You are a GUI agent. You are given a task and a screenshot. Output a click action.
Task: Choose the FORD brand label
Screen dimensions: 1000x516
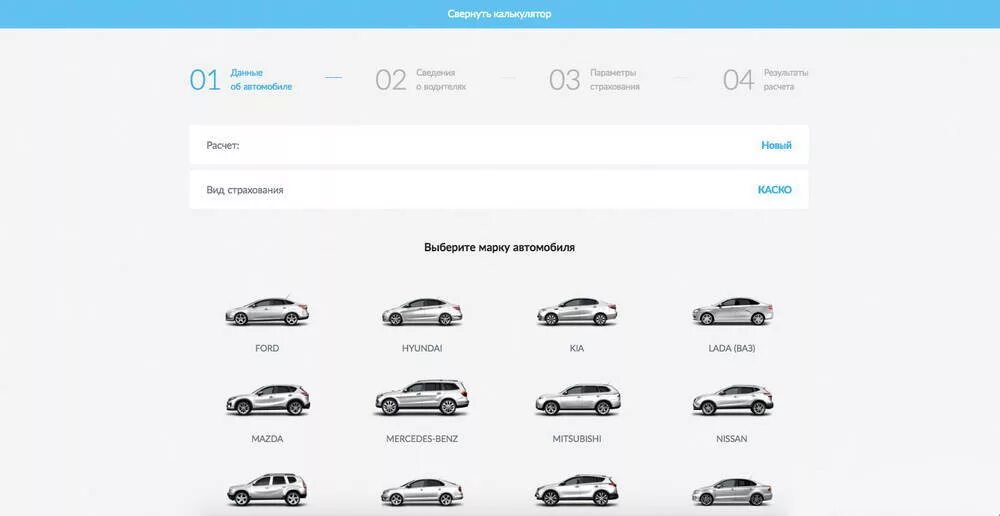[267, 348]
